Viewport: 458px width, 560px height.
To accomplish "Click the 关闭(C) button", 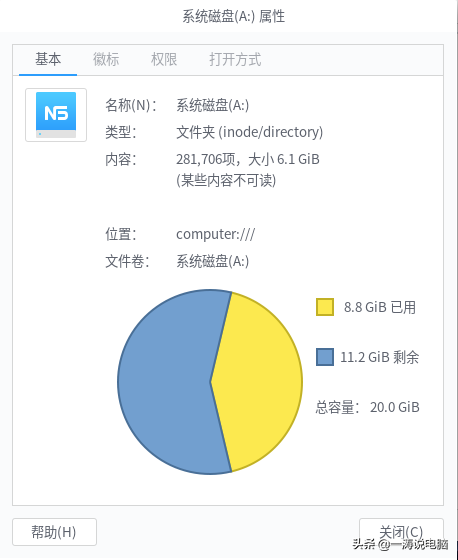I will pyautogui.click(x=401, y=532).
